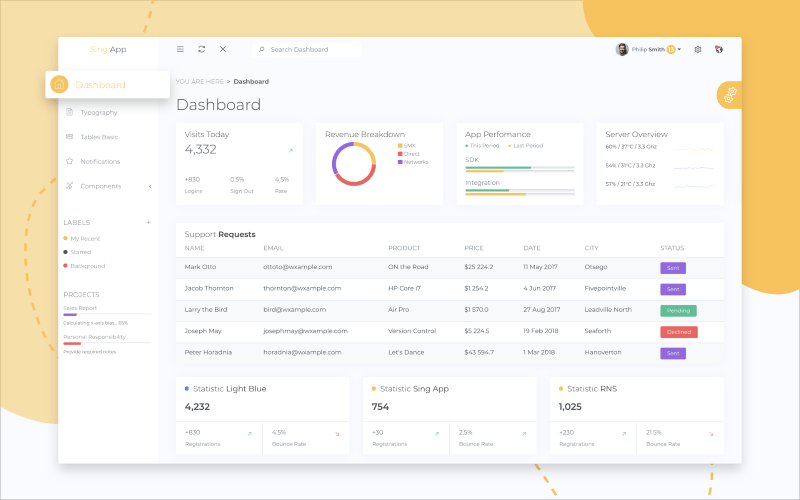Click the Last Period legend item
800x500 pixels.
click(526, 146)
